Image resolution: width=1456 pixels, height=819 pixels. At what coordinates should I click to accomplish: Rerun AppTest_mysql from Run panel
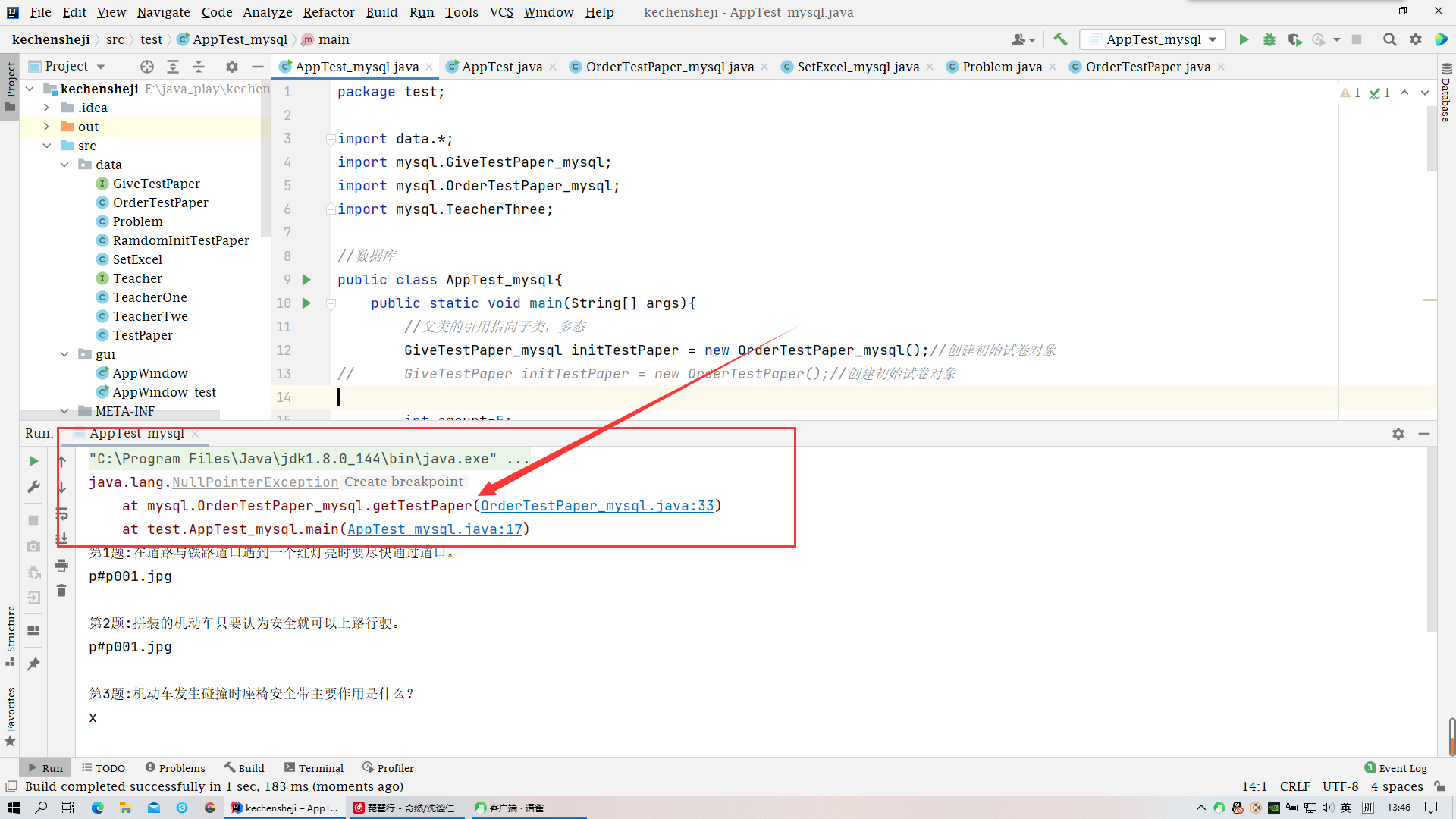[x=33, y=461]
